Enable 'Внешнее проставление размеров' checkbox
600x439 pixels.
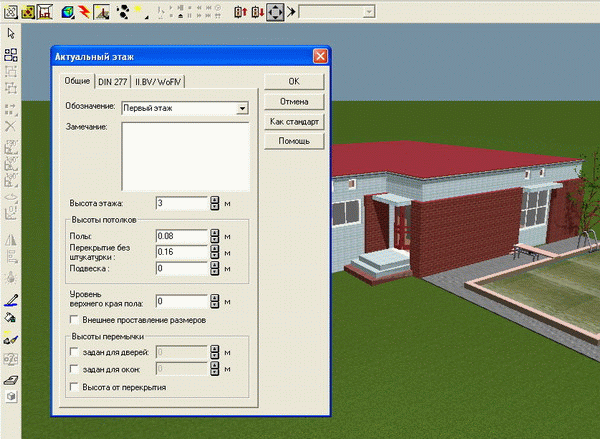pos(73,320)
